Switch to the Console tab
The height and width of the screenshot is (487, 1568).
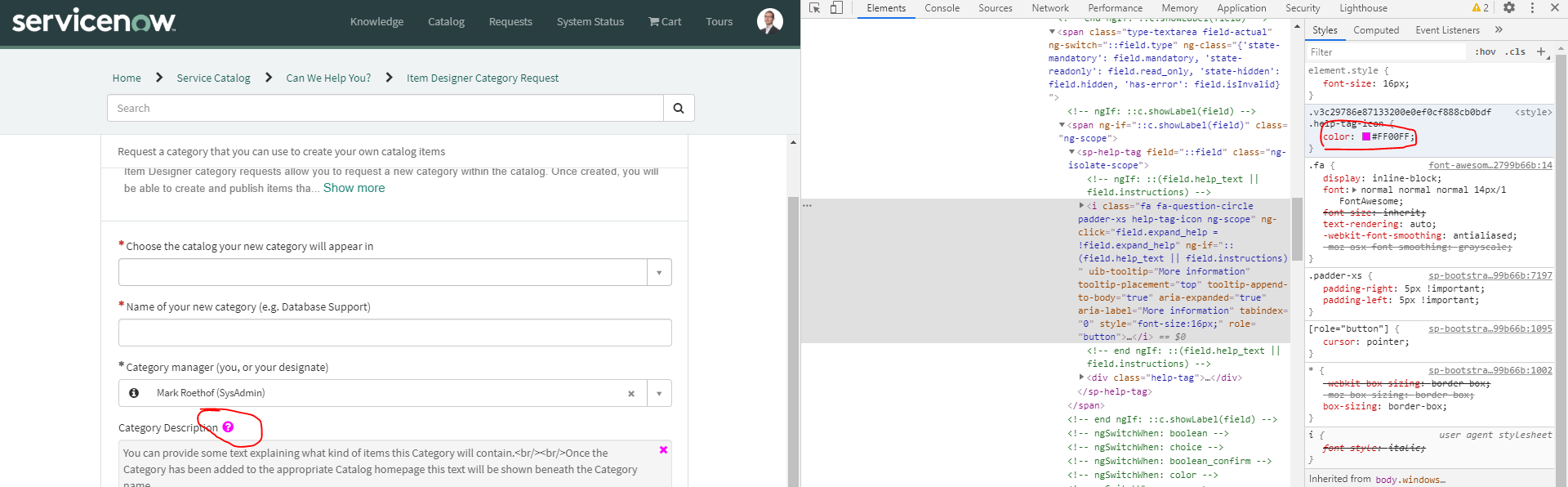point(942,8)
